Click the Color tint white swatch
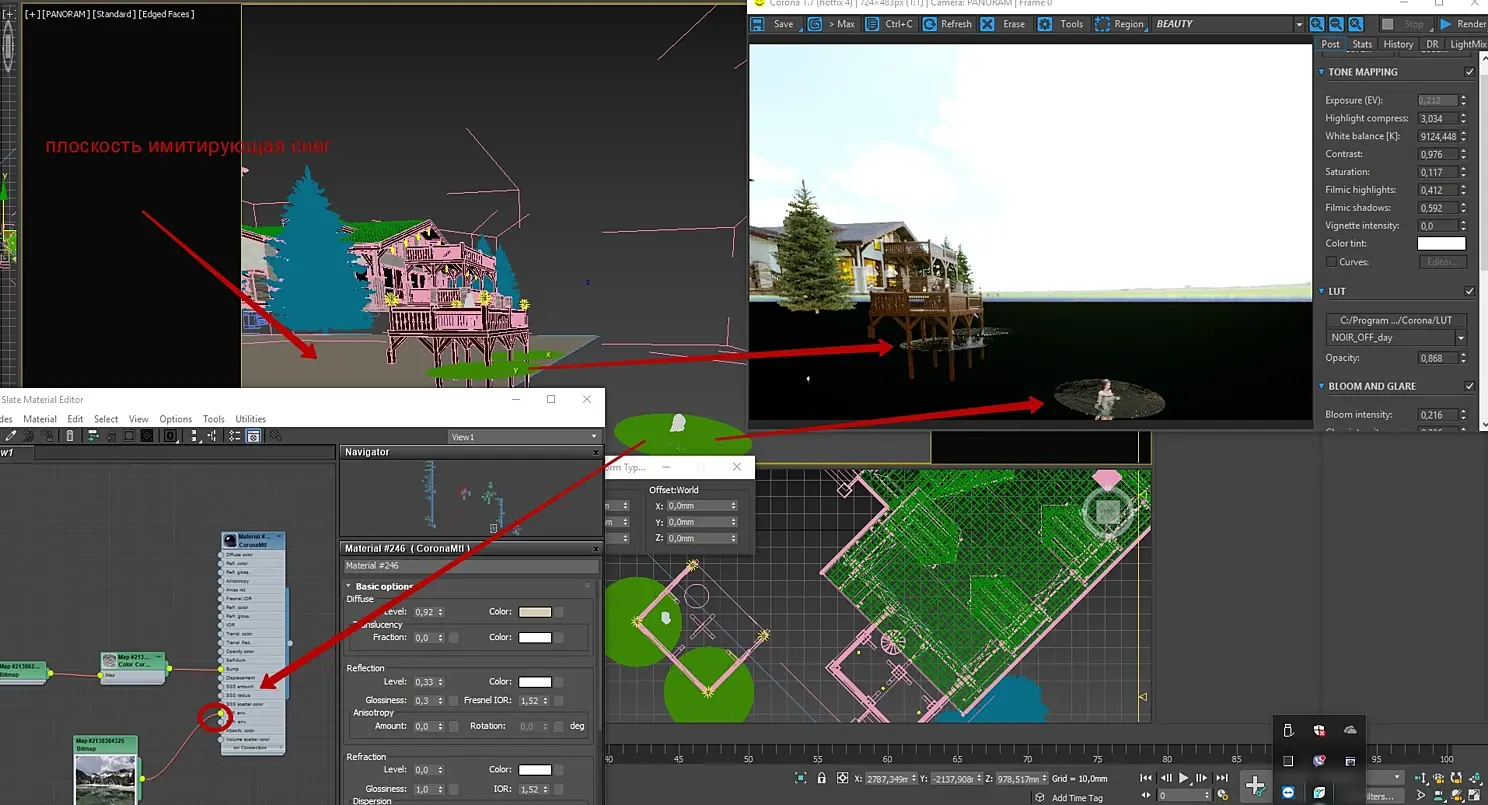The height and width of the screenshot is (805, 1488). (x=1441, y=244)
